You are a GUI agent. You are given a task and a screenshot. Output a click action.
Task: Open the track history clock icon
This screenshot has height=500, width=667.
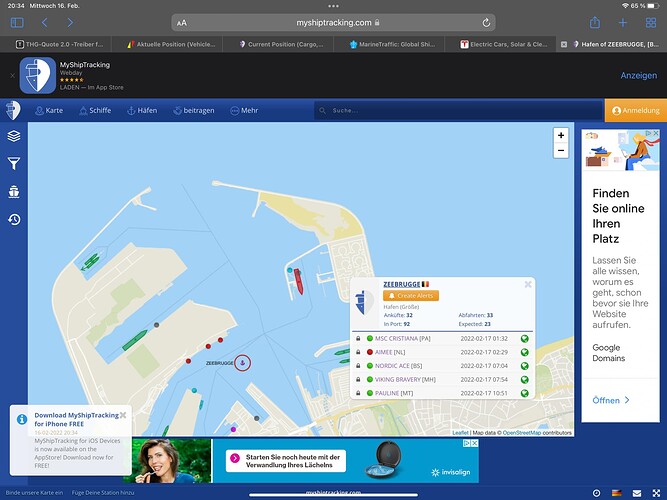pos(14,219)
